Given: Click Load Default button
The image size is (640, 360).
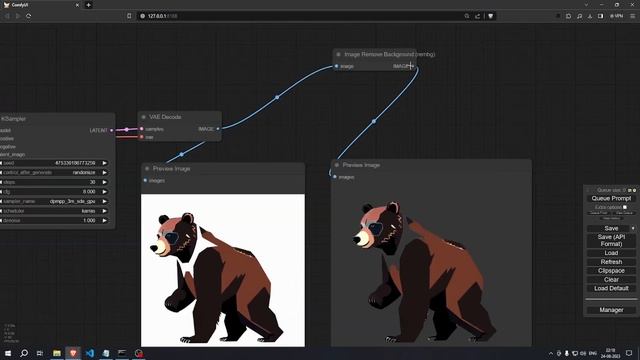Looking at the screenshot, I should [611, 288].
